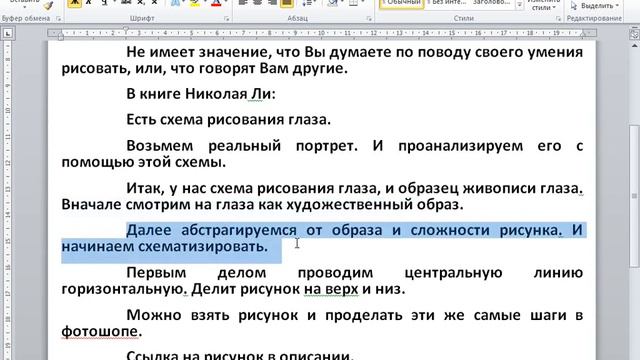Apply strikethrough to selected text
Viewport: 640px width, 360px height.
coord(126,3)
